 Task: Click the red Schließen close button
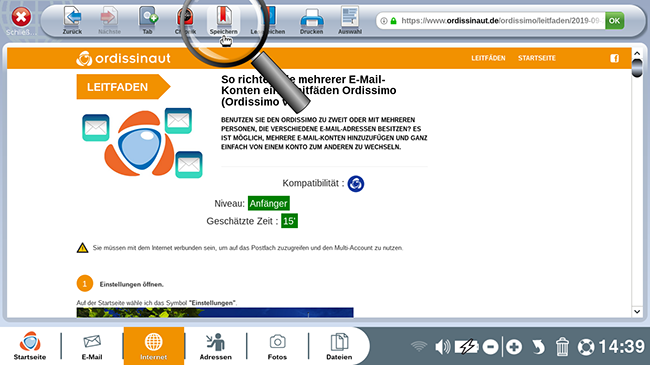[x=21, y=17]
